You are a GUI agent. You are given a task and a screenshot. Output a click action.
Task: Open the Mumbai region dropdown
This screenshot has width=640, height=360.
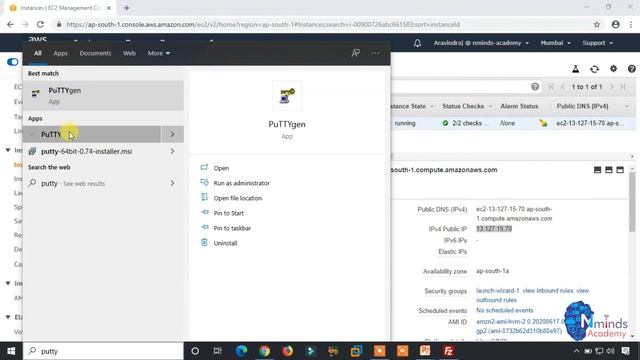tap(556, 43)
